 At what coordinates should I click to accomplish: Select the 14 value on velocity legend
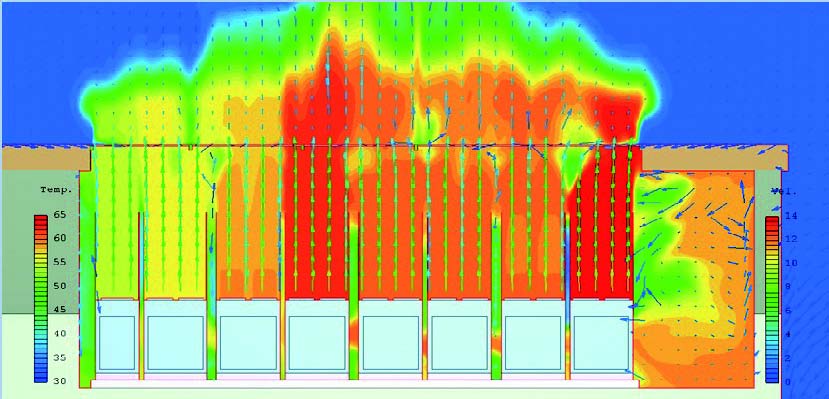click(790, 216)
